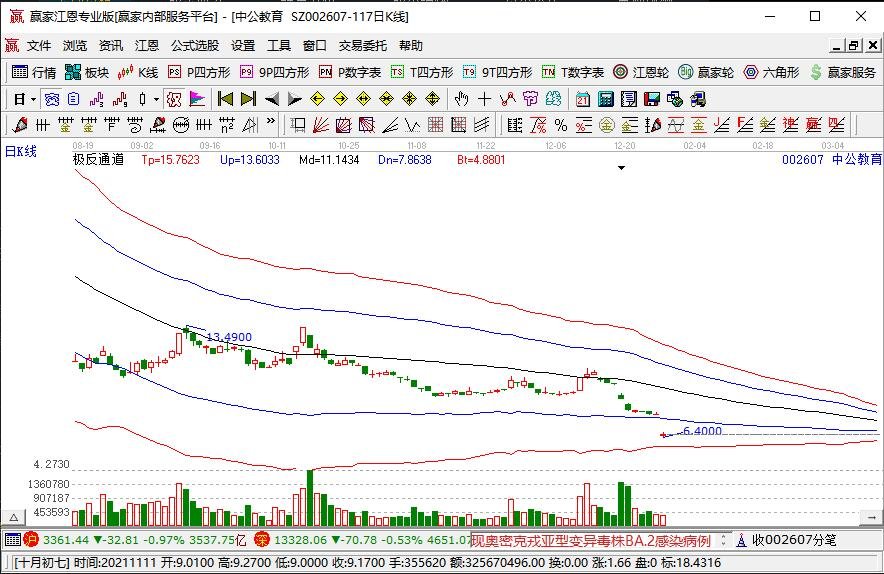Open 赢家服务 with dollar icon

tap(843, 72)
